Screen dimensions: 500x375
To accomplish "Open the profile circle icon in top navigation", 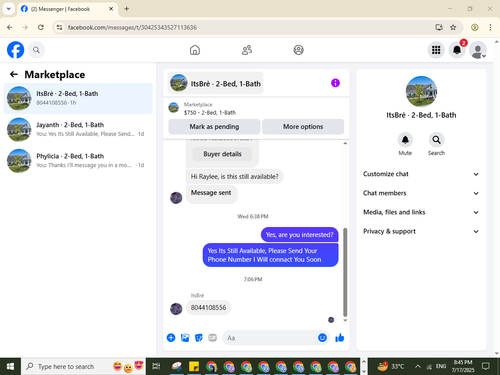I will (x=298, y=50).
